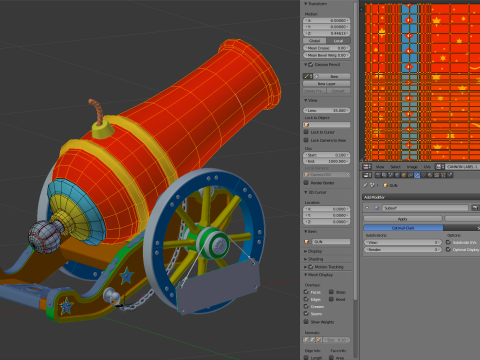Switch to the World properties tab icon
Image resolution: width=480 pixels, height=360 pixels.
coord(397,175)
